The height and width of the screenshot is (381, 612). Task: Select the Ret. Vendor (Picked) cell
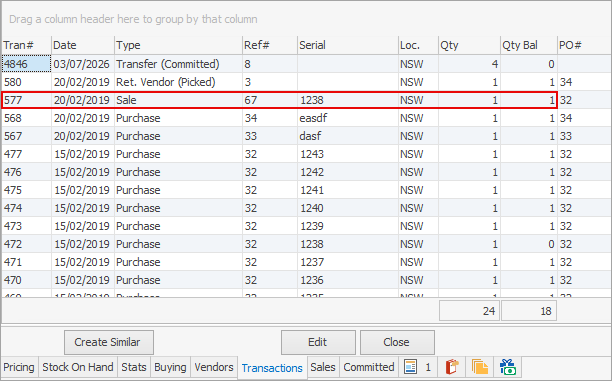(x=178, y=82)
